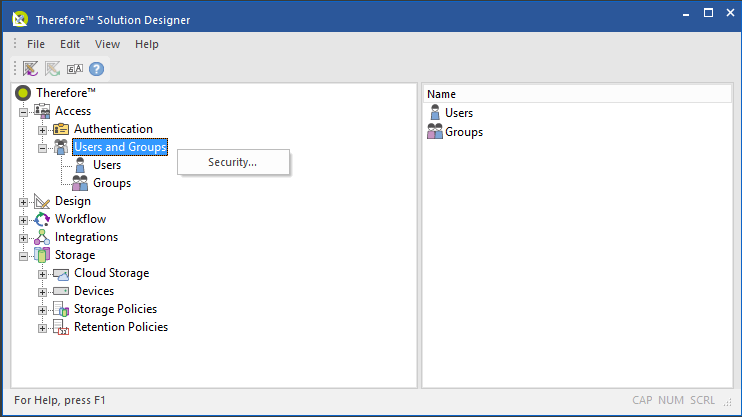Select Cloud Storage label in tree

[112, 273]
